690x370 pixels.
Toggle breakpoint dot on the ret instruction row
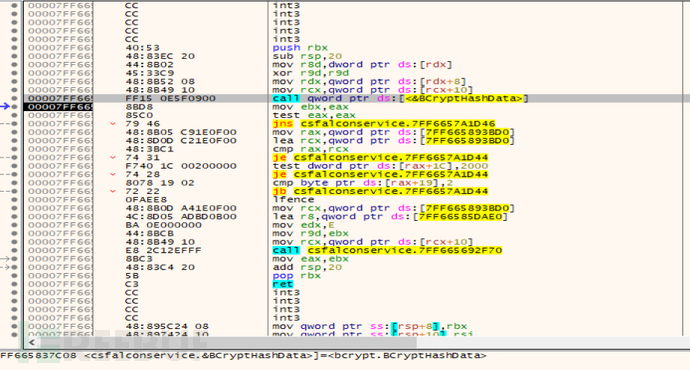[x=15, y=284]
